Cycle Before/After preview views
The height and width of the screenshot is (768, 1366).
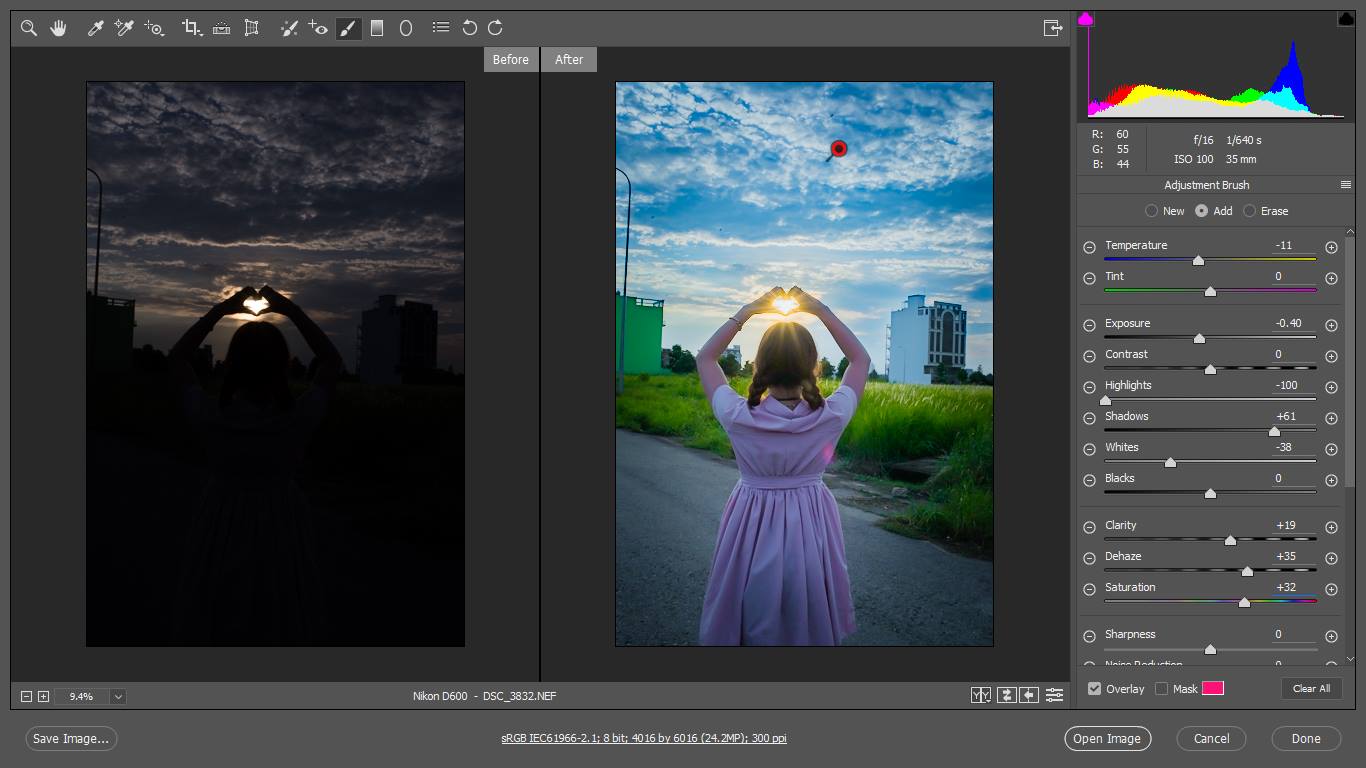click(981, 695)
